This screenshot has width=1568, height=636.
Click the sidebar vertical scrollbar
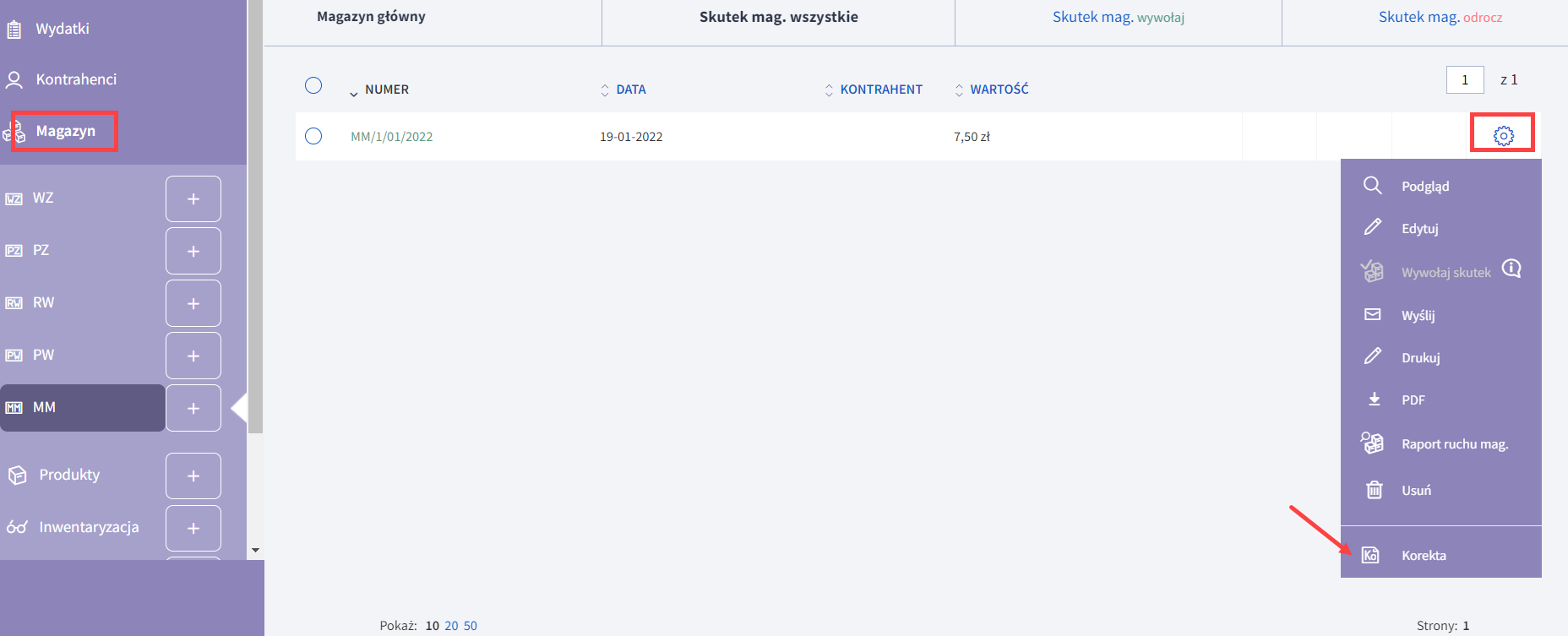click(x=255, y=296)
